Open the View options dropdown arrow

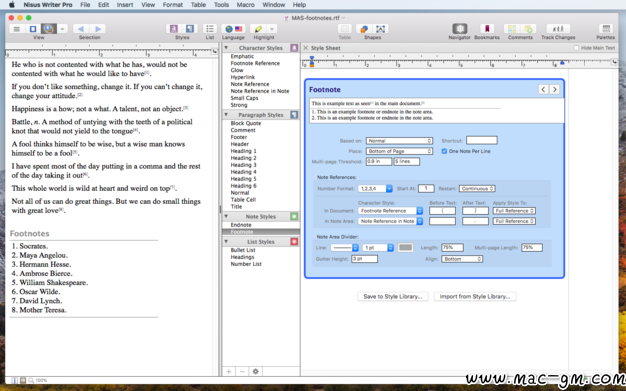coord(62,29)
